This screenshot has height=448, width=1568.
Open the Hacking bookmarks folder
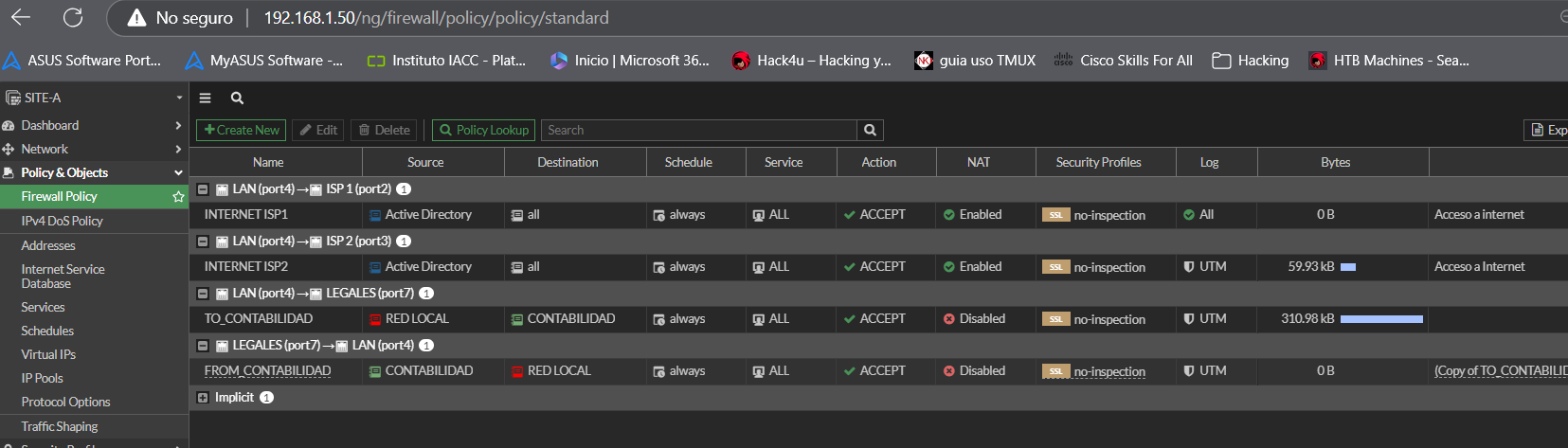[x=1251, y=61]
